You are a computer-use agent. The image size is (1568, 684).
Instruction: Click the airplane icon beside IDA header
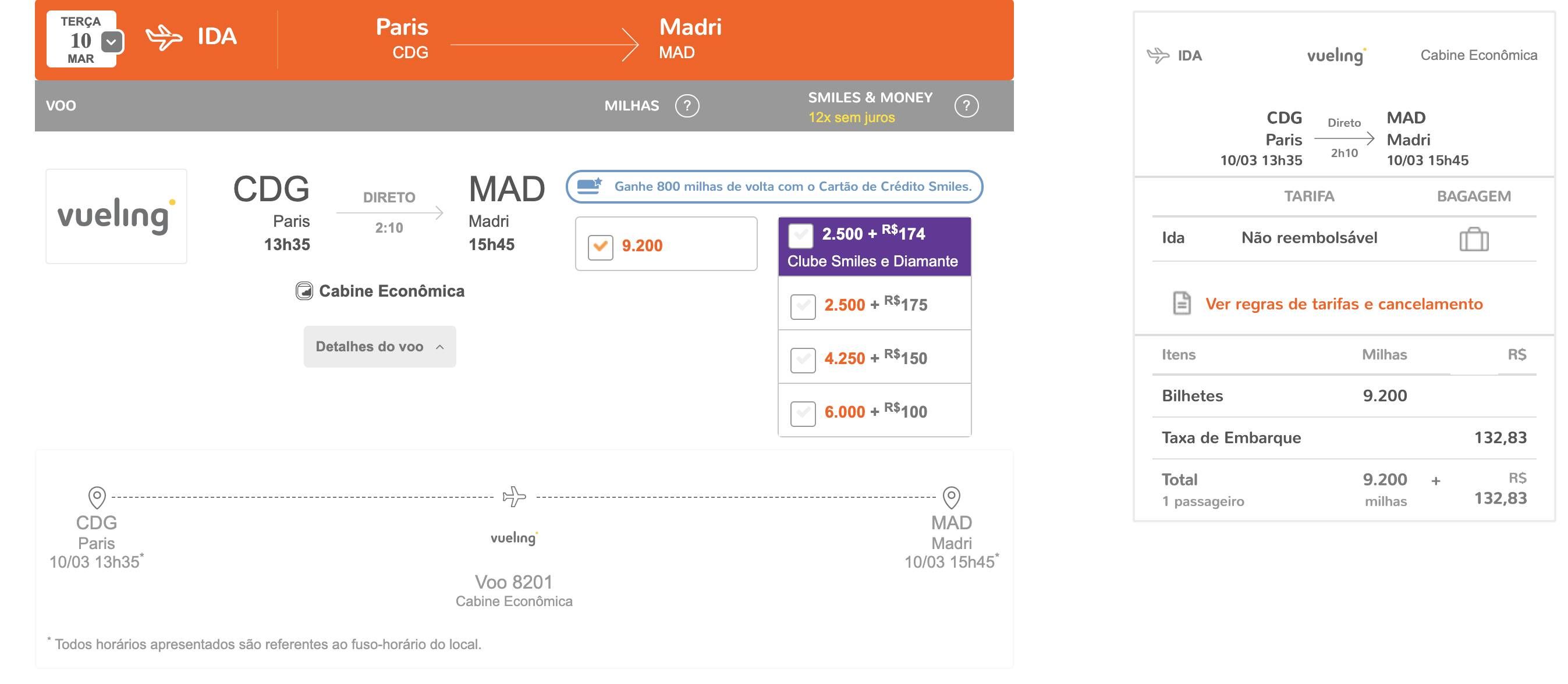point(164,37)
